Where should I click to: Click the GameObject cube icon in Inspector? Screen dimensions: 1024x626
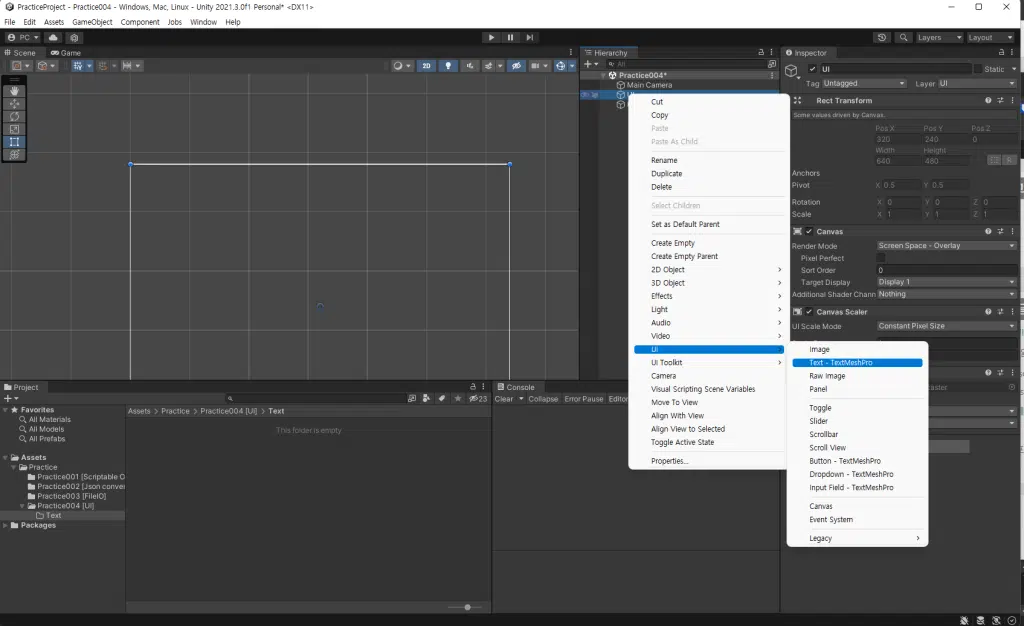coord(792,70)
